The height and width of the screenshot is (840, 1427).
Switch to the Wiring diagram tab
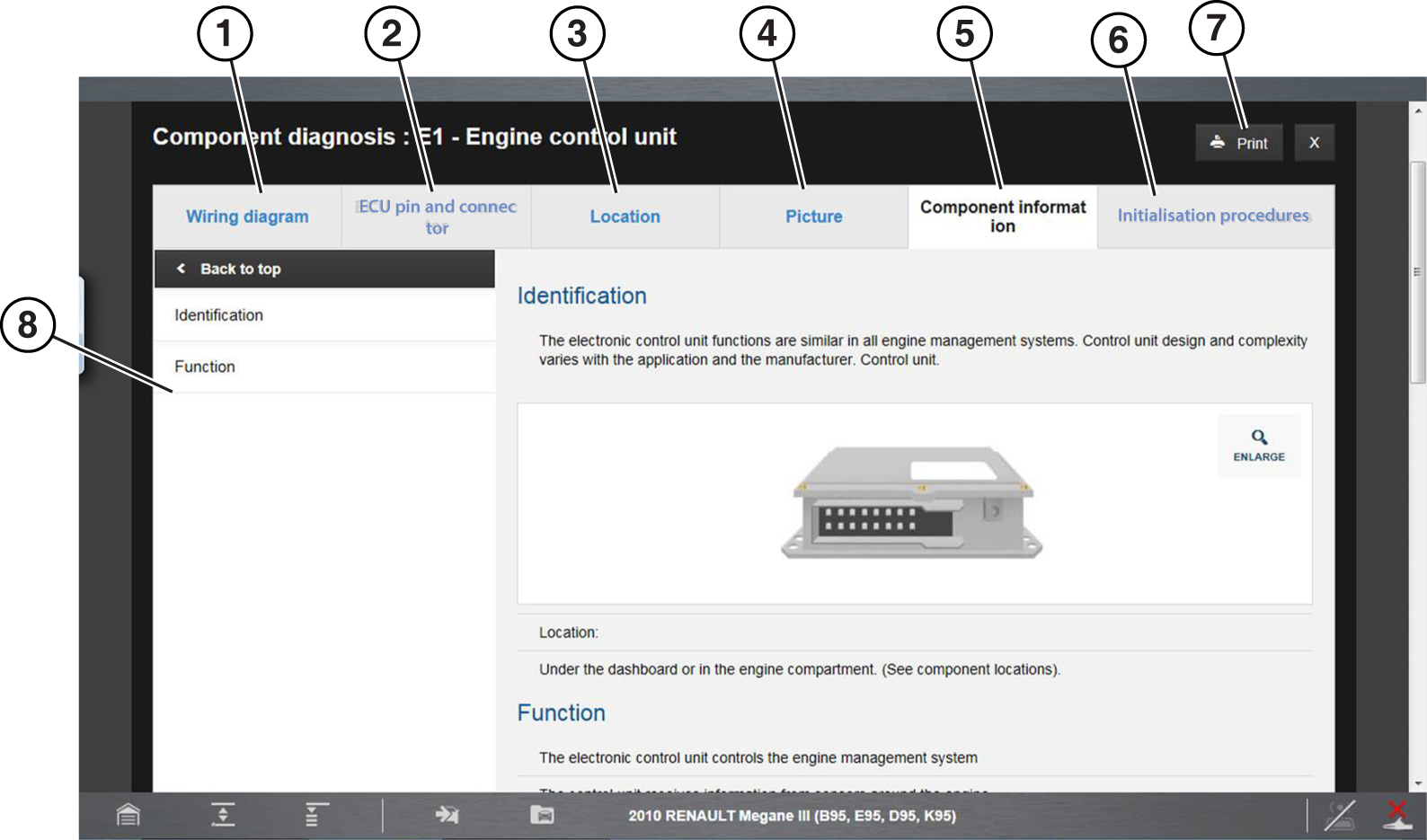pyautogui.click(x=247, y=217)
